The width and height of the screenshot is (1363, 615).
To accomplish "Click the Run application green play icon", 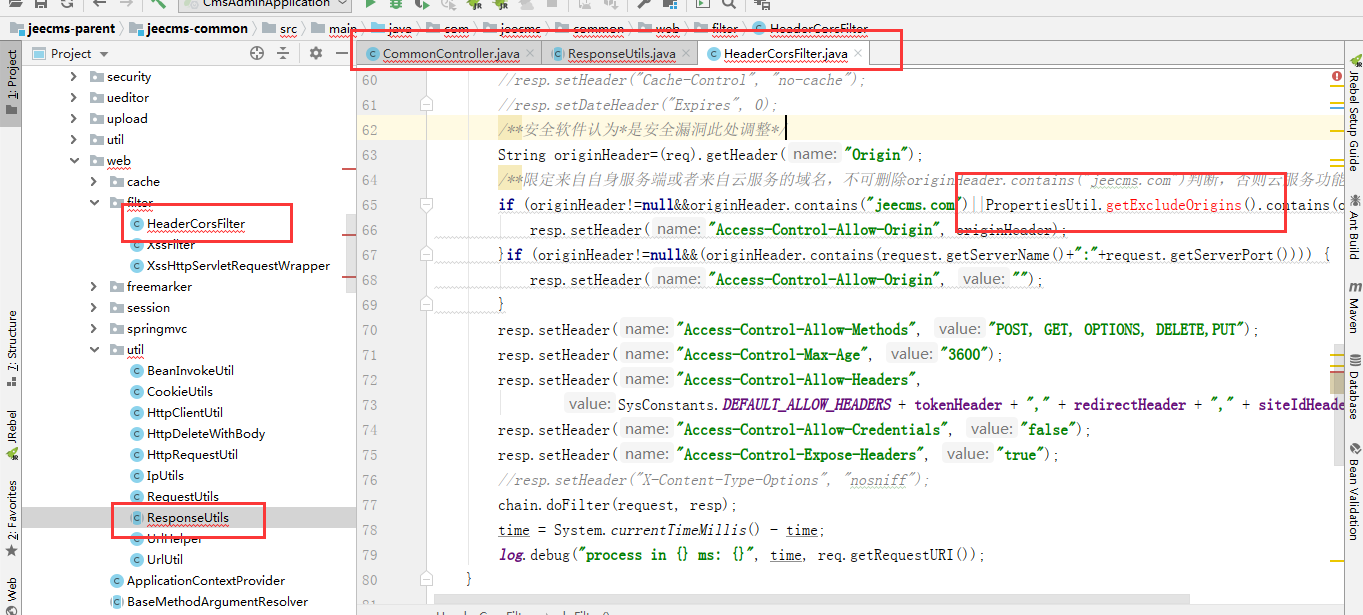I will 372,4.
